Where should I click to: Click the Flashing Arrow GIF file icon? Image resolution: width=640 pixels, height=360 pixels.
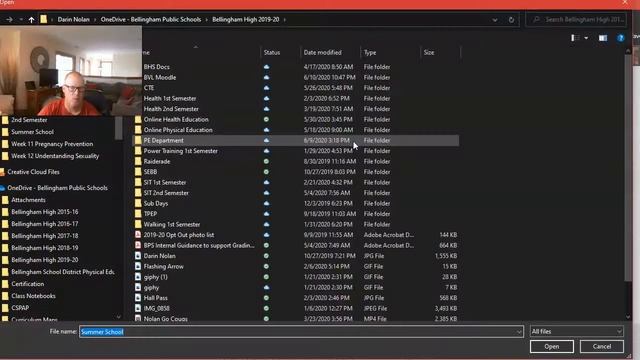(138, 267)
